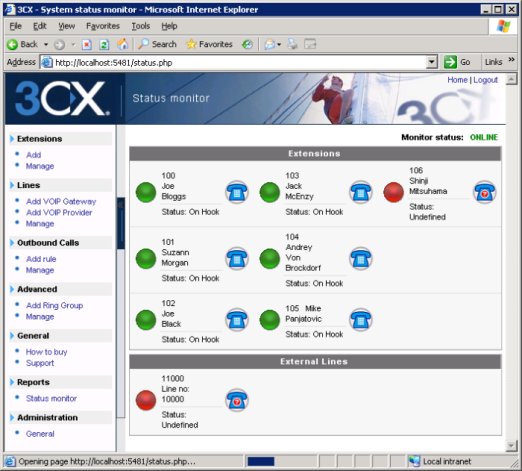This screenshot has width=522, height=471.
Task: Click the phone icon for extension 101 Suzann Morgan
Action: (237, 259)
